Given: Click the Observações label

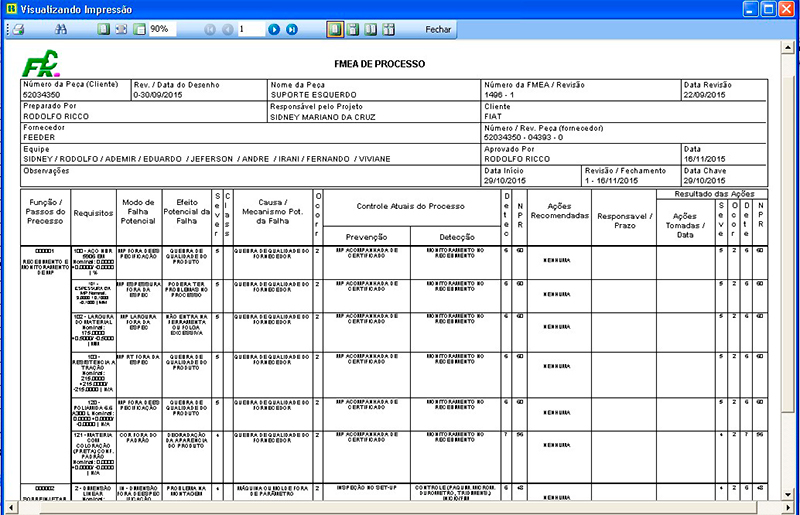Looking at the screenshot, I should tap(46, 170).
